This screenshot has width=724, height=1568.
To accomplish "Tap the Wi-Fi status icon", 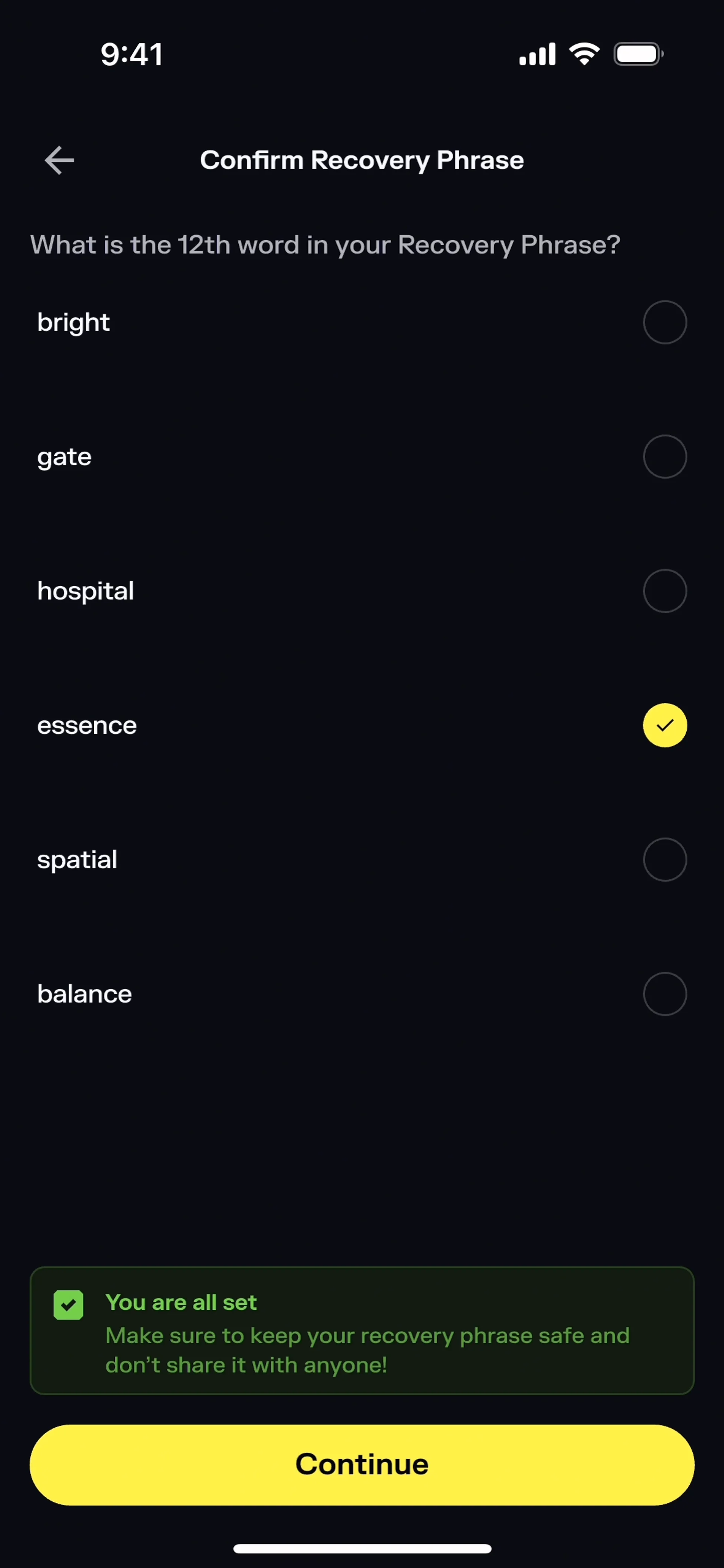I will (584, 54).
